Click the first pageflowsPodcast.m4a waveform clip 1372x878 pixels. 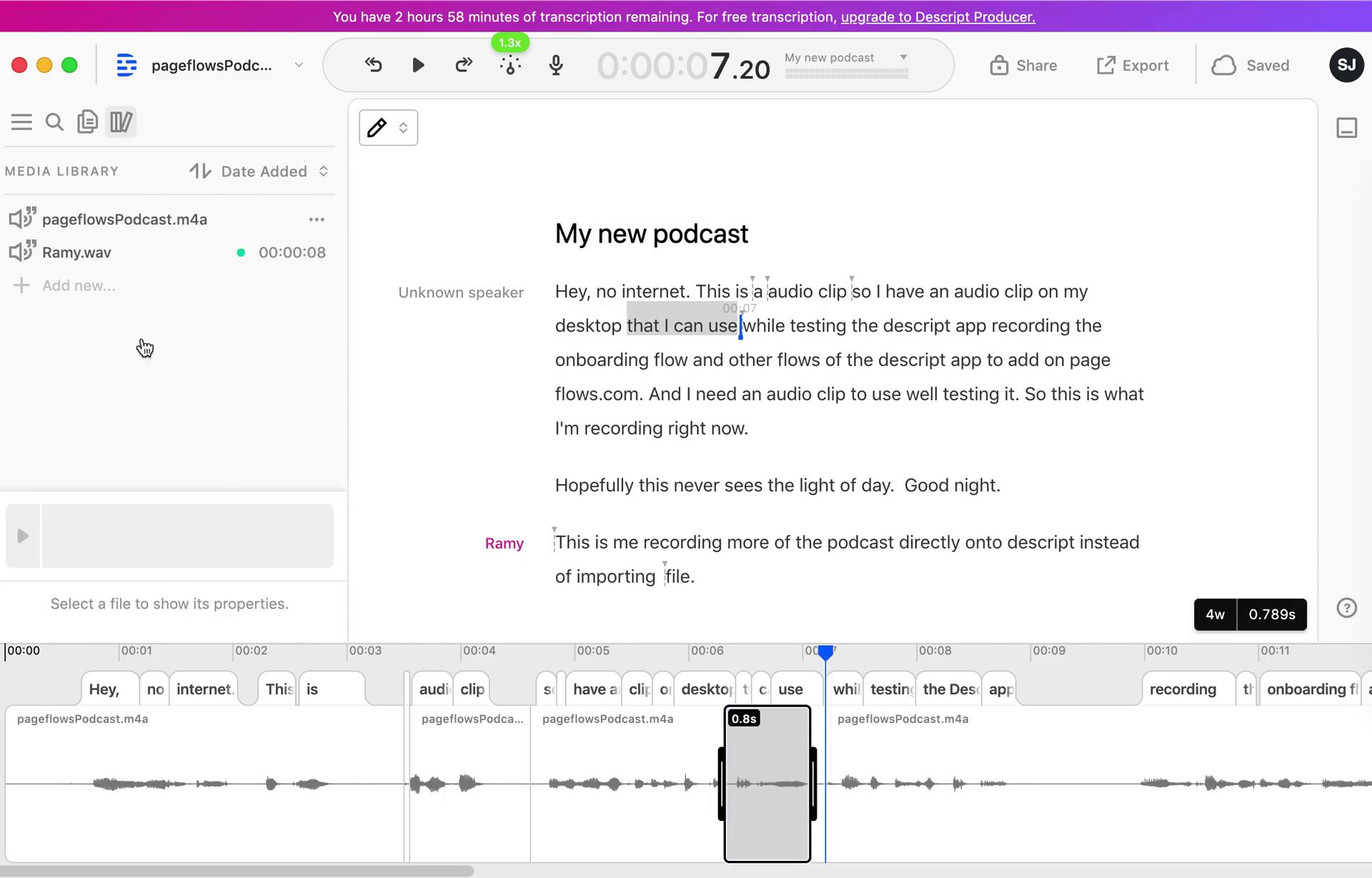[205, 784]
